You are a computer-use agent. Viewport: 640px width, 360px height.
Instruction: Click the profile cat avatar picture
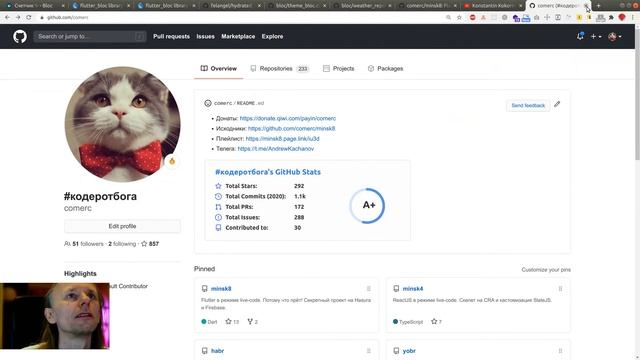click(122, 124)
